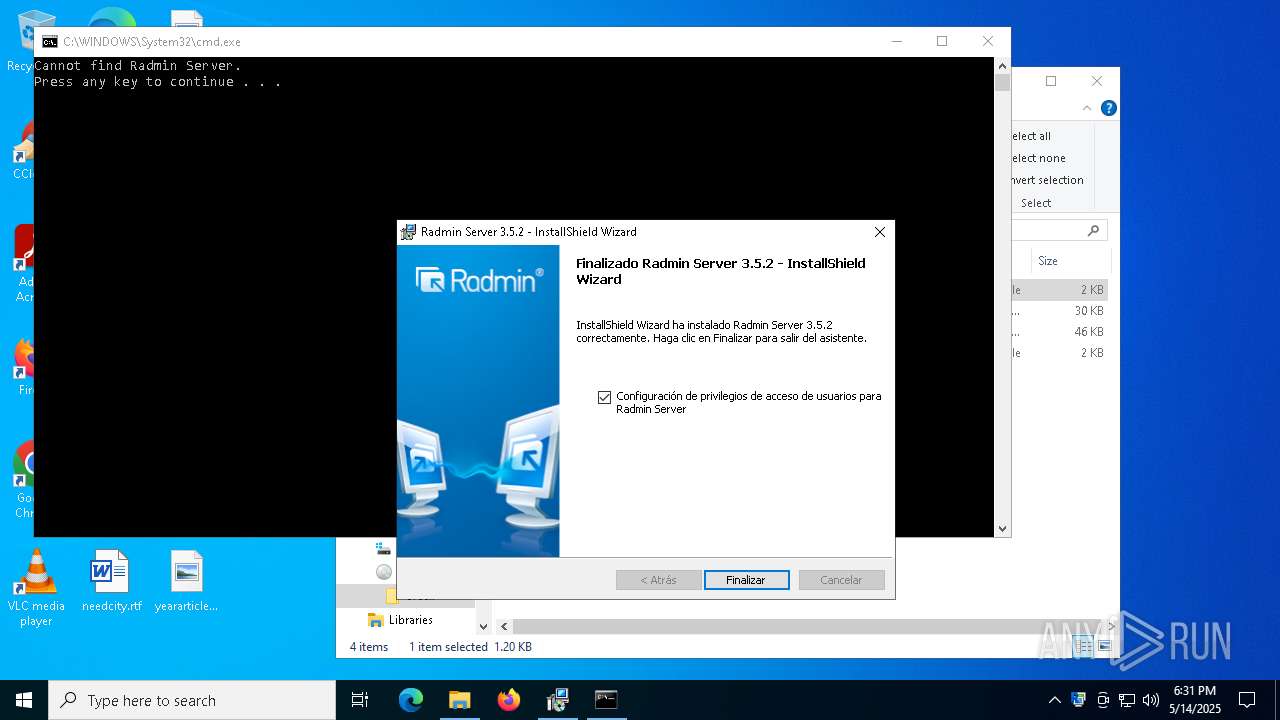Click the cmd.exe title bar icon
This screenshot has width=1280, height=720.
[49, 42]
